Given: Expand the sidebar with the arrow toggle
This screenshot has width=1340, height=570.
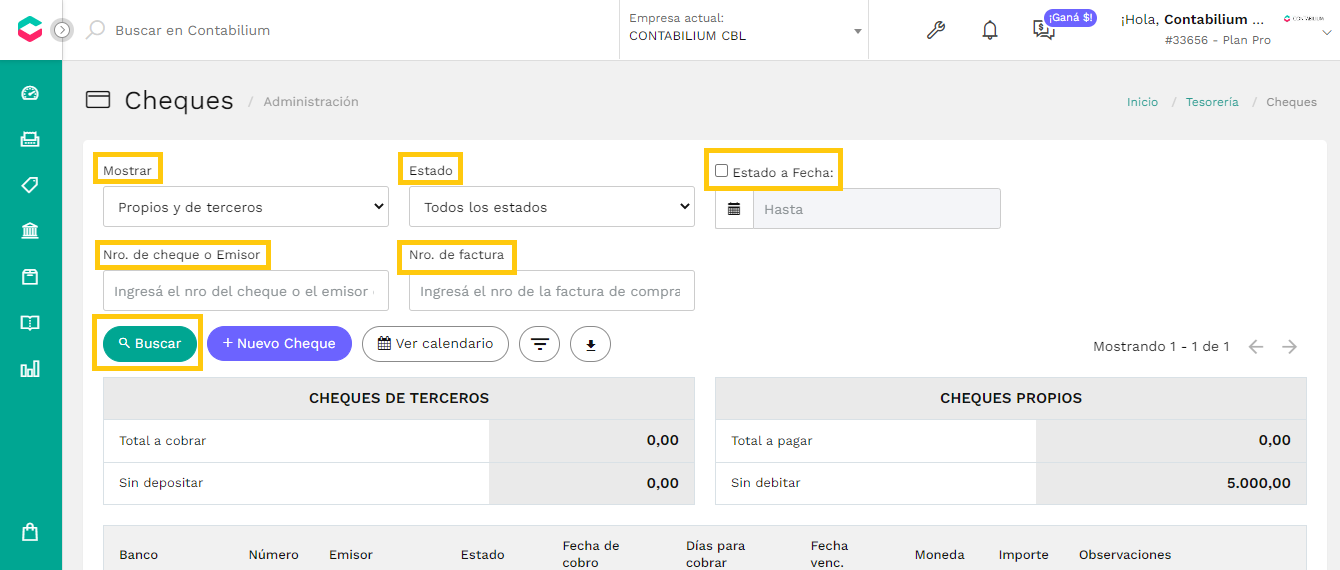Looking at the screenshot, I should [62, 30].
